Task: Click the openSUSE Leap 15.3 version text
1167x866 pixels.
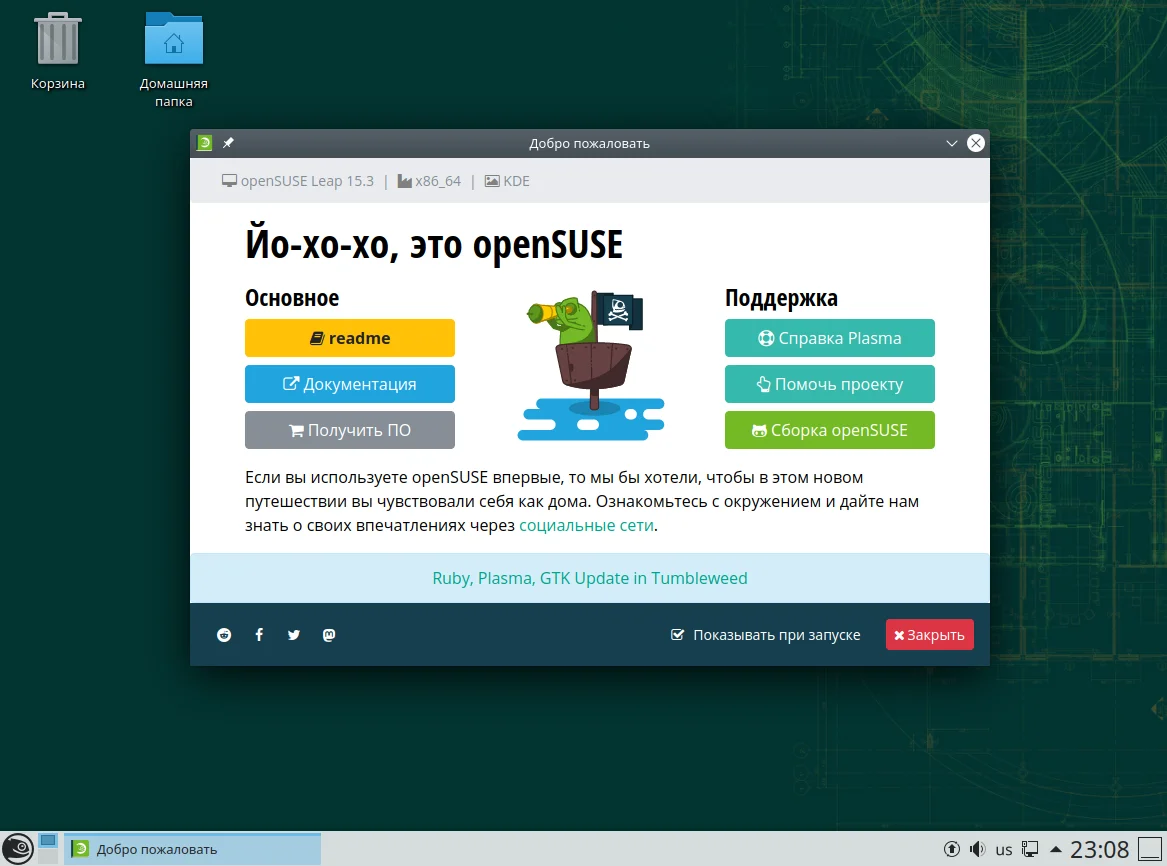Action: coord(307,181)
